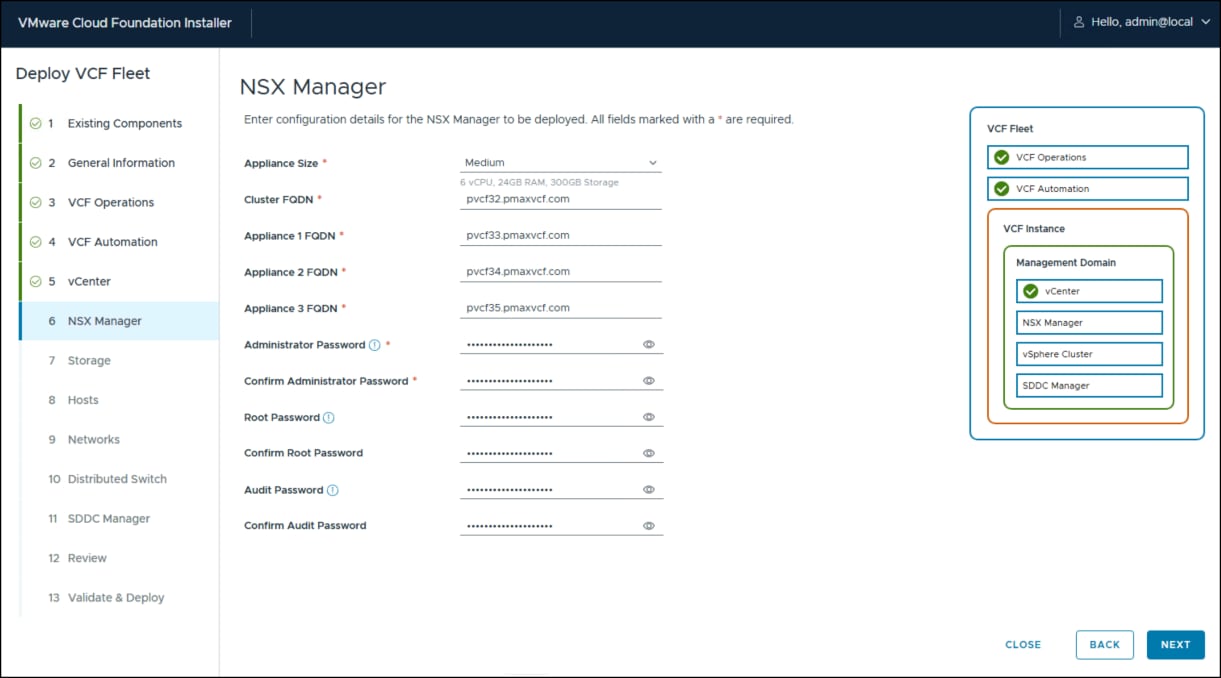Click the BACK button
The image size is (1221, 678).
click(1104, 645)
